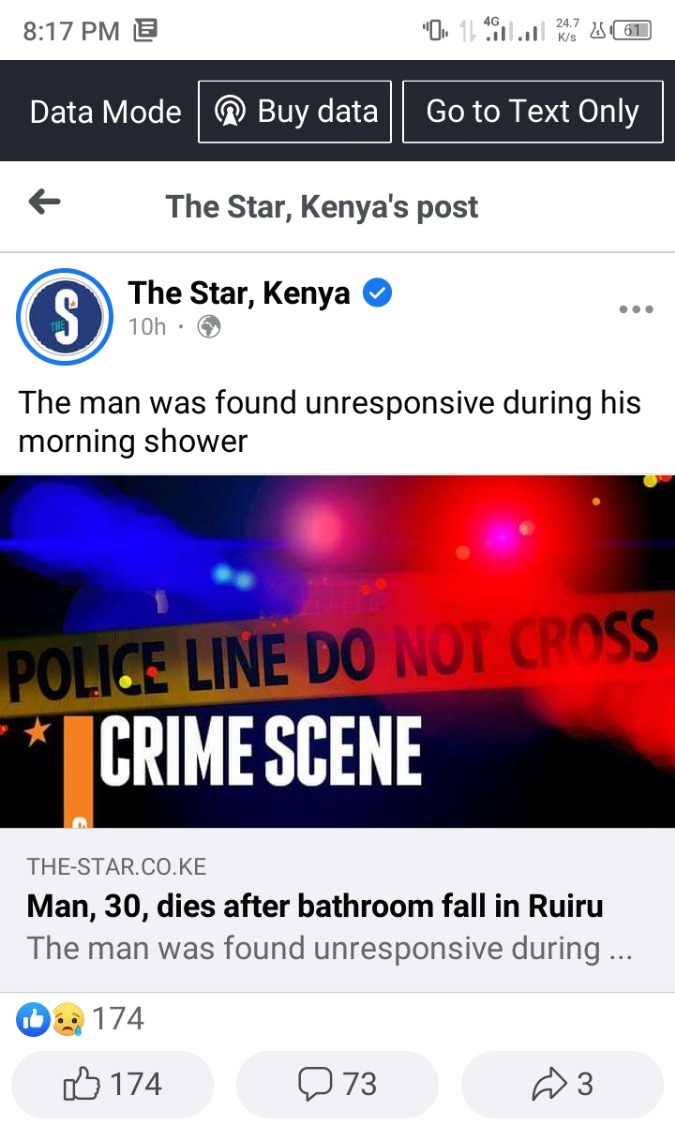Tap the blue verified badge
Screen dimensions: 675x1126
tap(377, 293)
